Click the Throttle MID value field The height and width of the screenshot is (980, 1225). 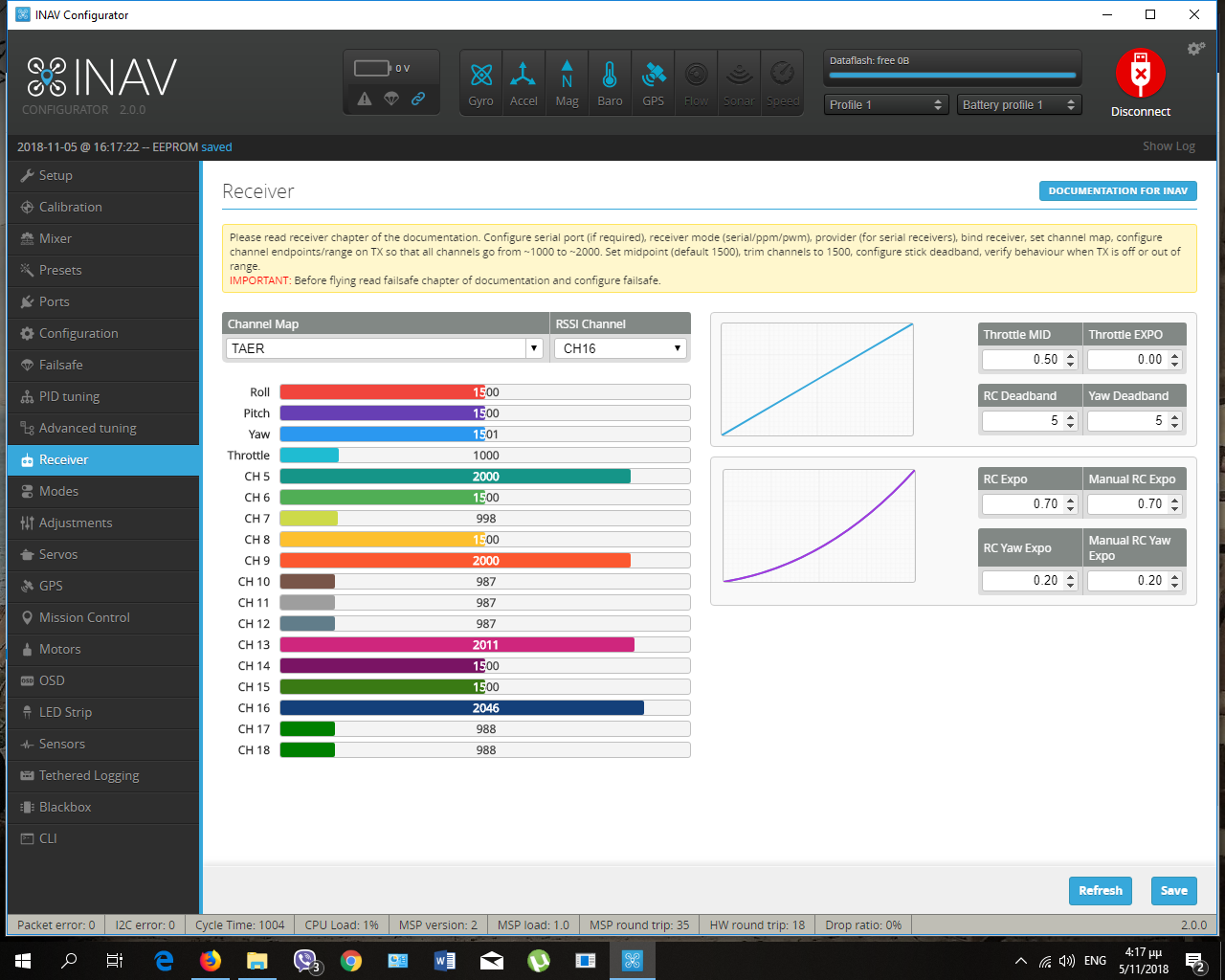coord(1022,360)
